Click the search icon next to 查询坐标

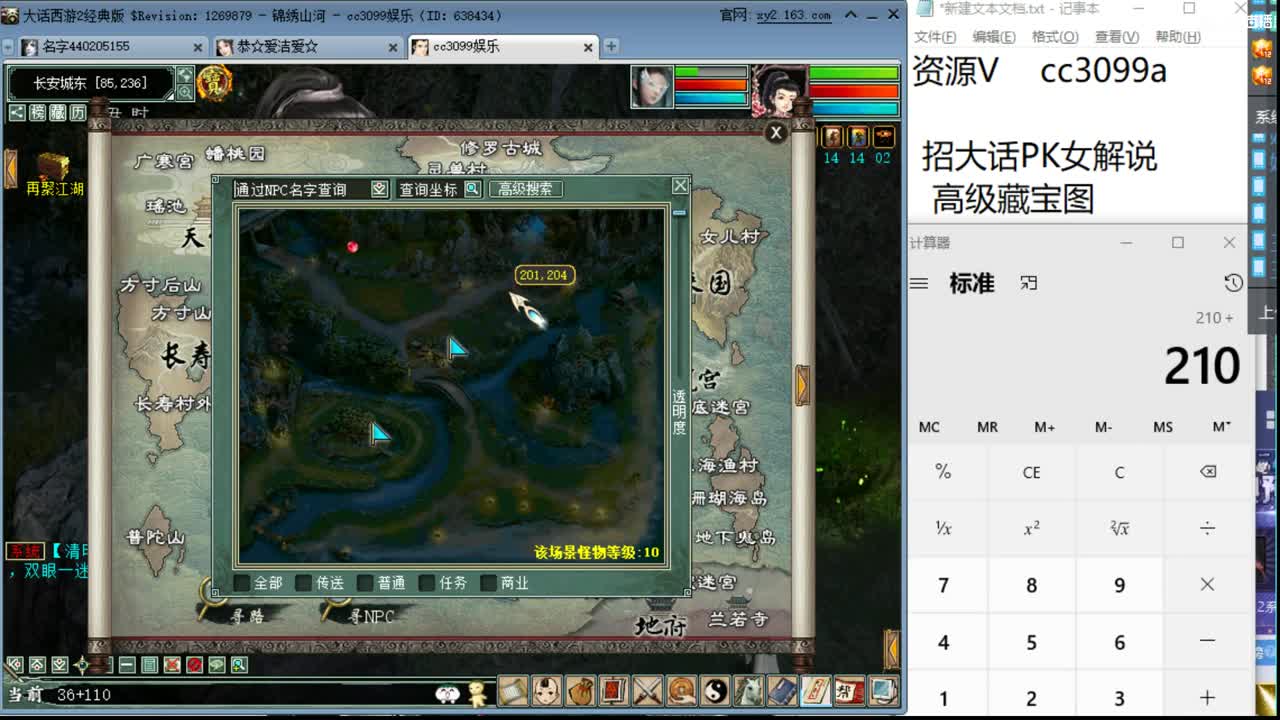coord(473,189)
